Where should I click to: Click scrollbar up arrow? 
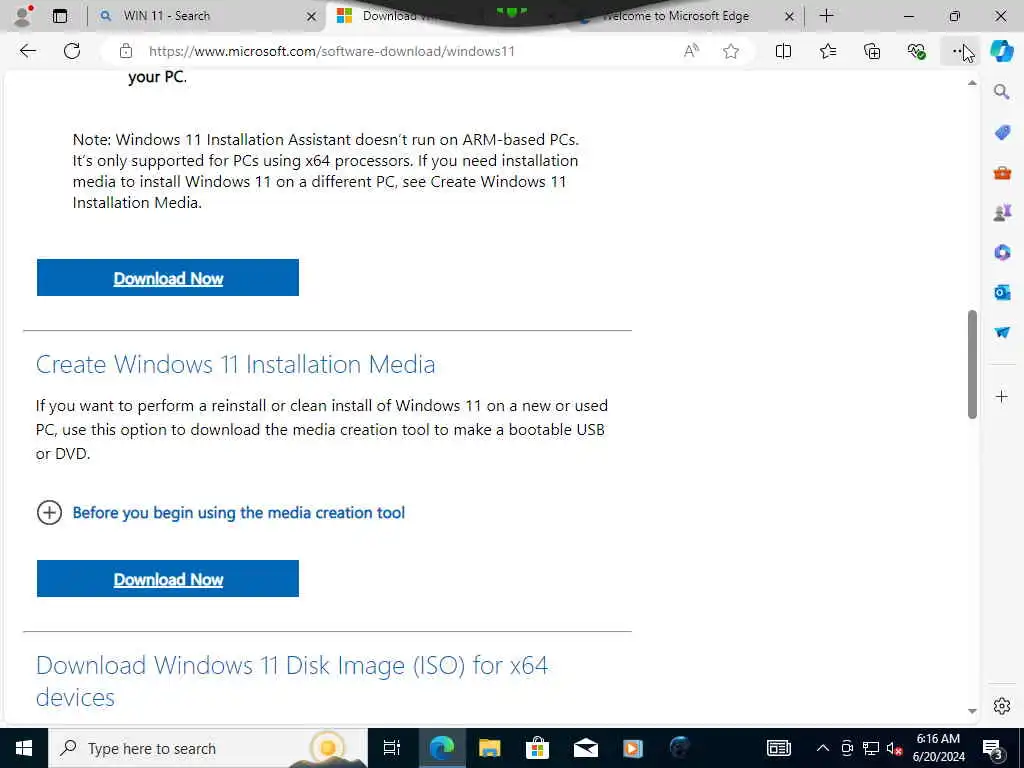tap(972, 83)
